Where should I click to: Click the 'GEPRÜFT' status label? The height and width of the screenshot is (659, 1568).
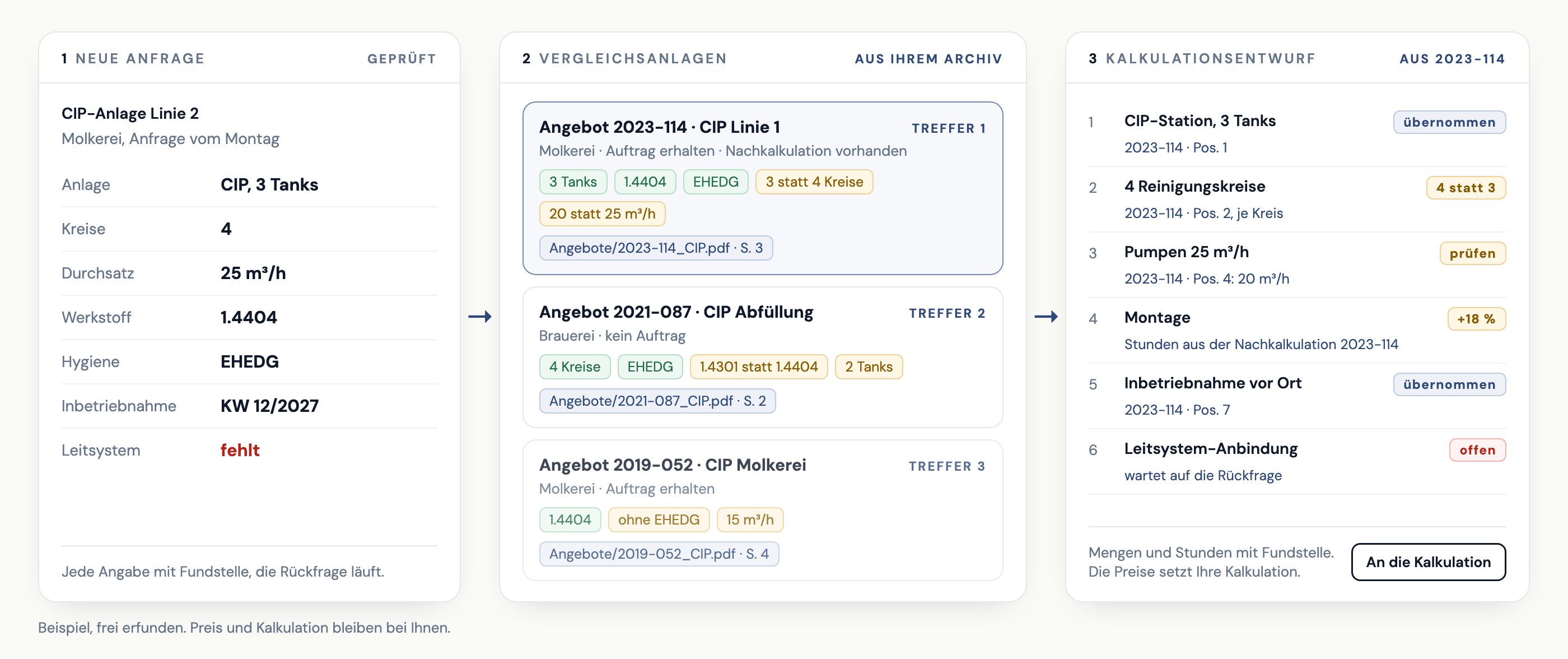[402, 58]
